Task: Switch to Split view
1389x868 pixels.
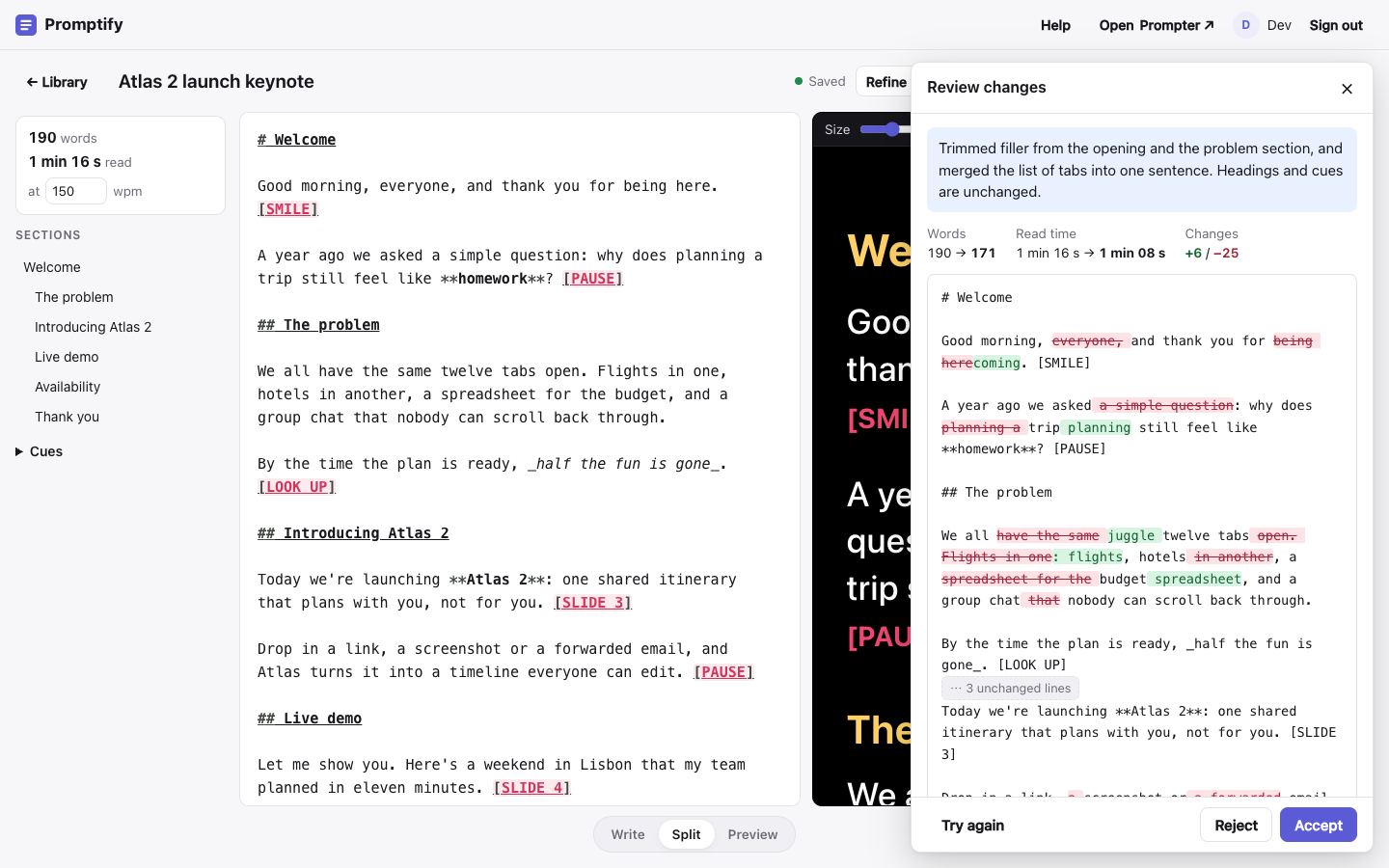Action: click(x=687, y=834)
